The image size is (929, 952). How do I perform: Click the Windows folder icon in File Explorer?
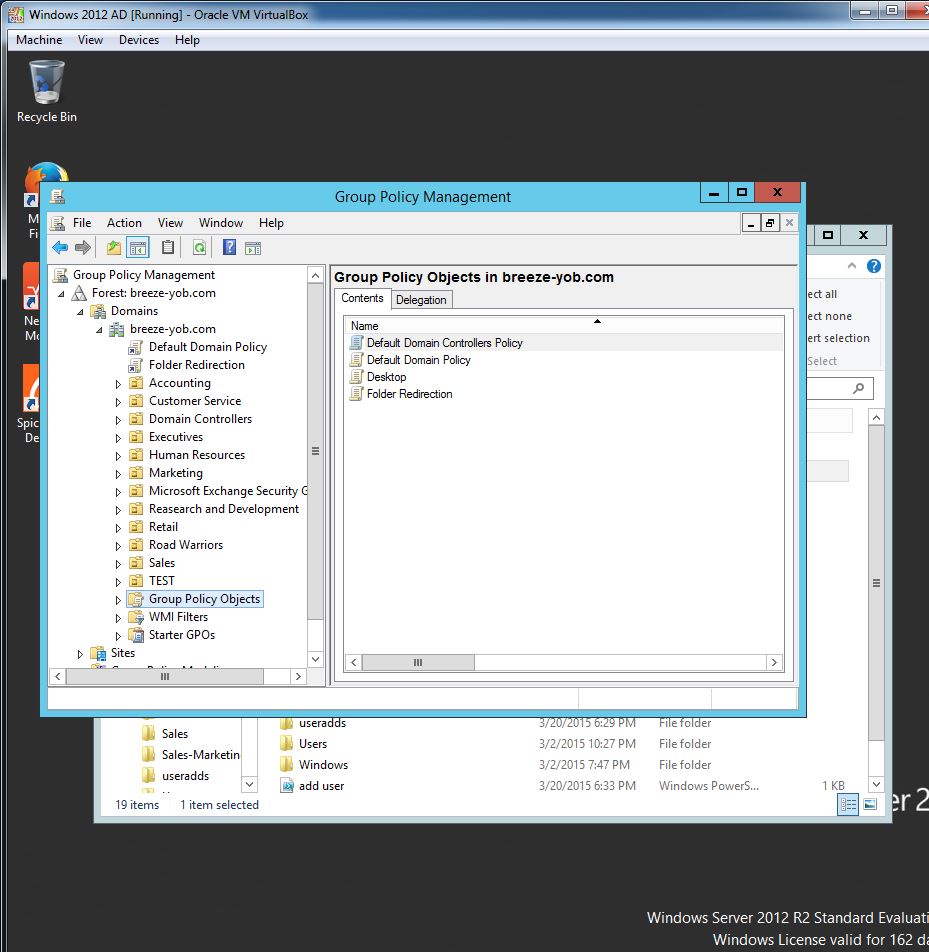[287, 764]
